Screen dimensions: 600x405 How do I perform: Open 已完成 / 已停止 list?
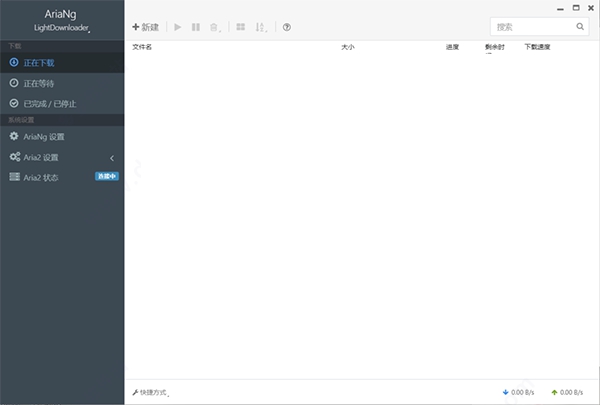click(62, 103)
